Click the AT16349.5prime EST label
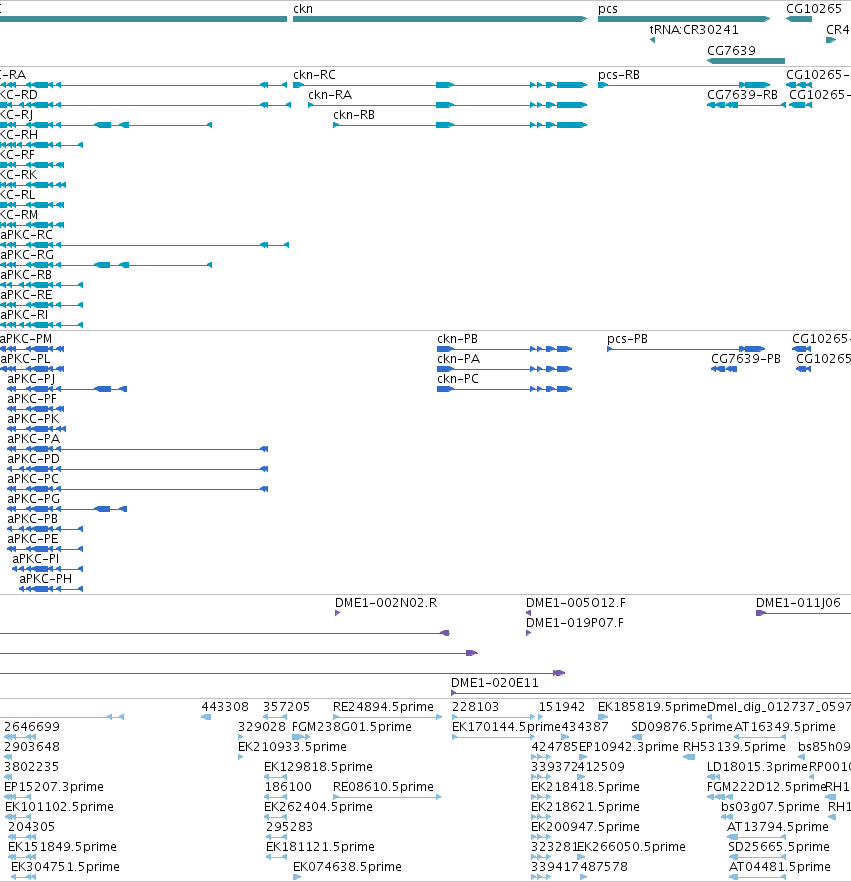 coord(785,727)
